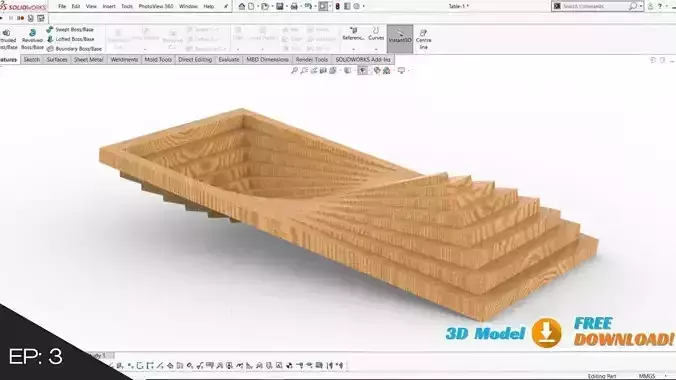Select the Swept Boss/Base tool
The height and width of the screenshot is (380, 676).
(x=70, y=29)
